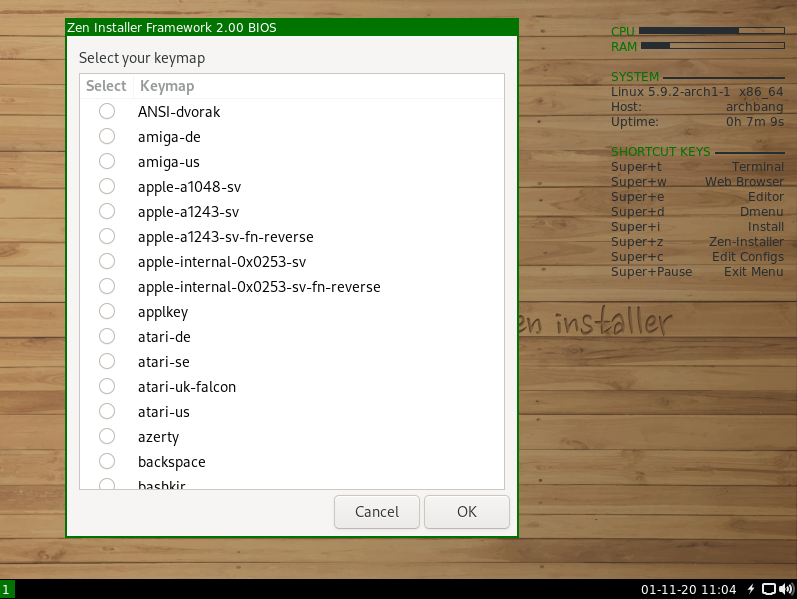Click the Host archbang system line

(x=697, y=107)
